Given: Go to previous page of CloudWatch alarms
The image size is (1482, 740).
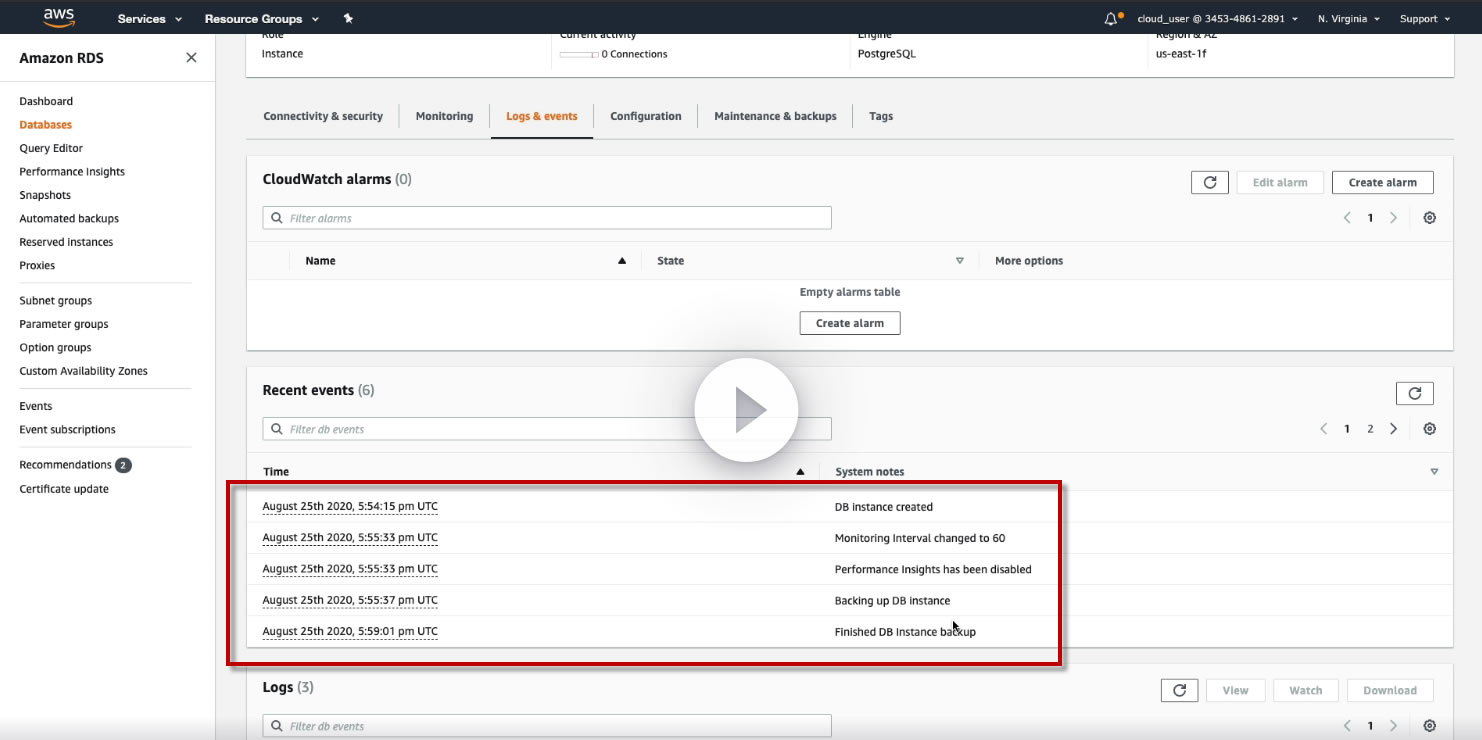Looking at the screenshot, I should [1347, 218].
